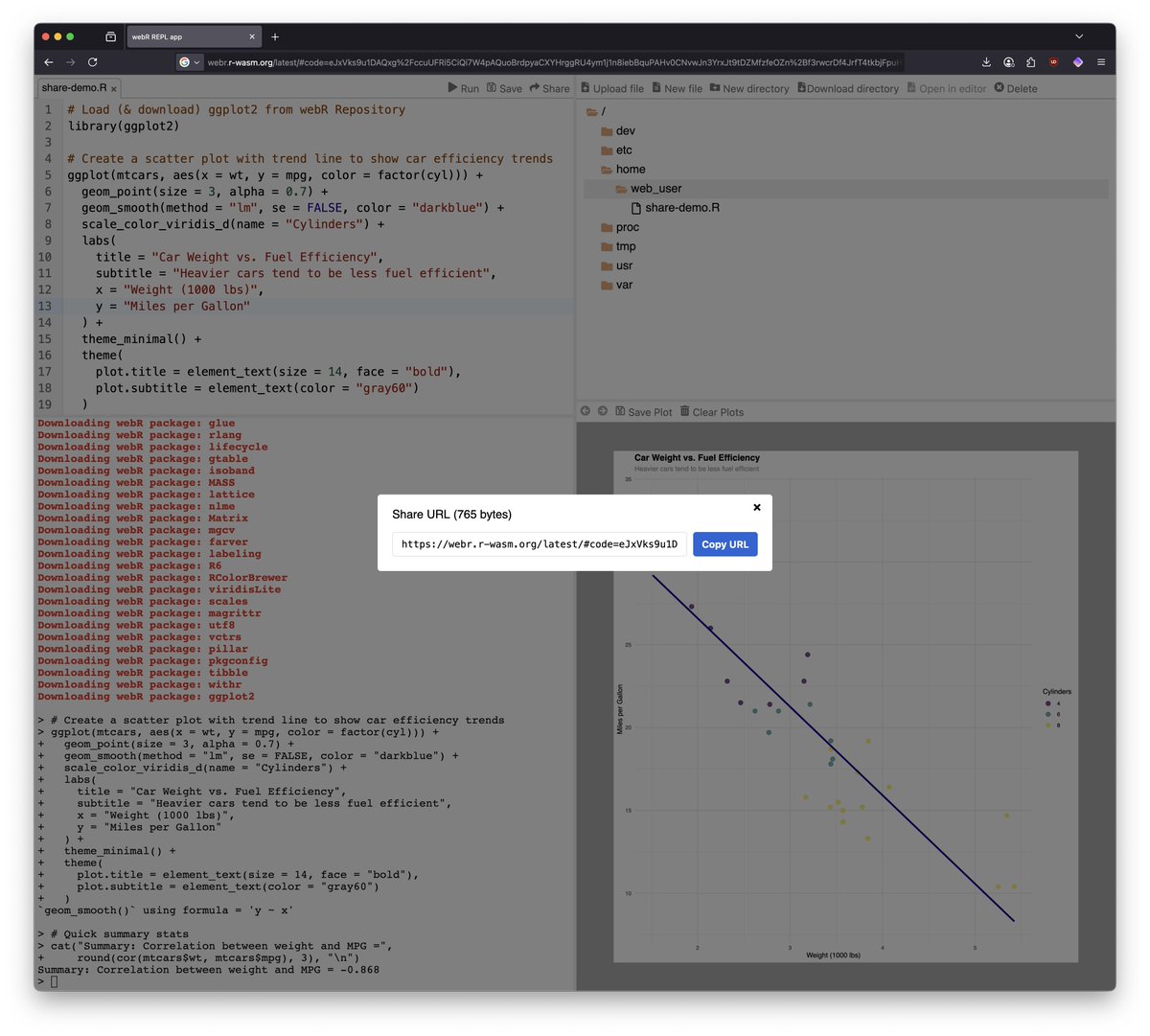Expand the dev folder
The height and width of the screenshot is (1036, 1150).
click(x=617, y=131)
